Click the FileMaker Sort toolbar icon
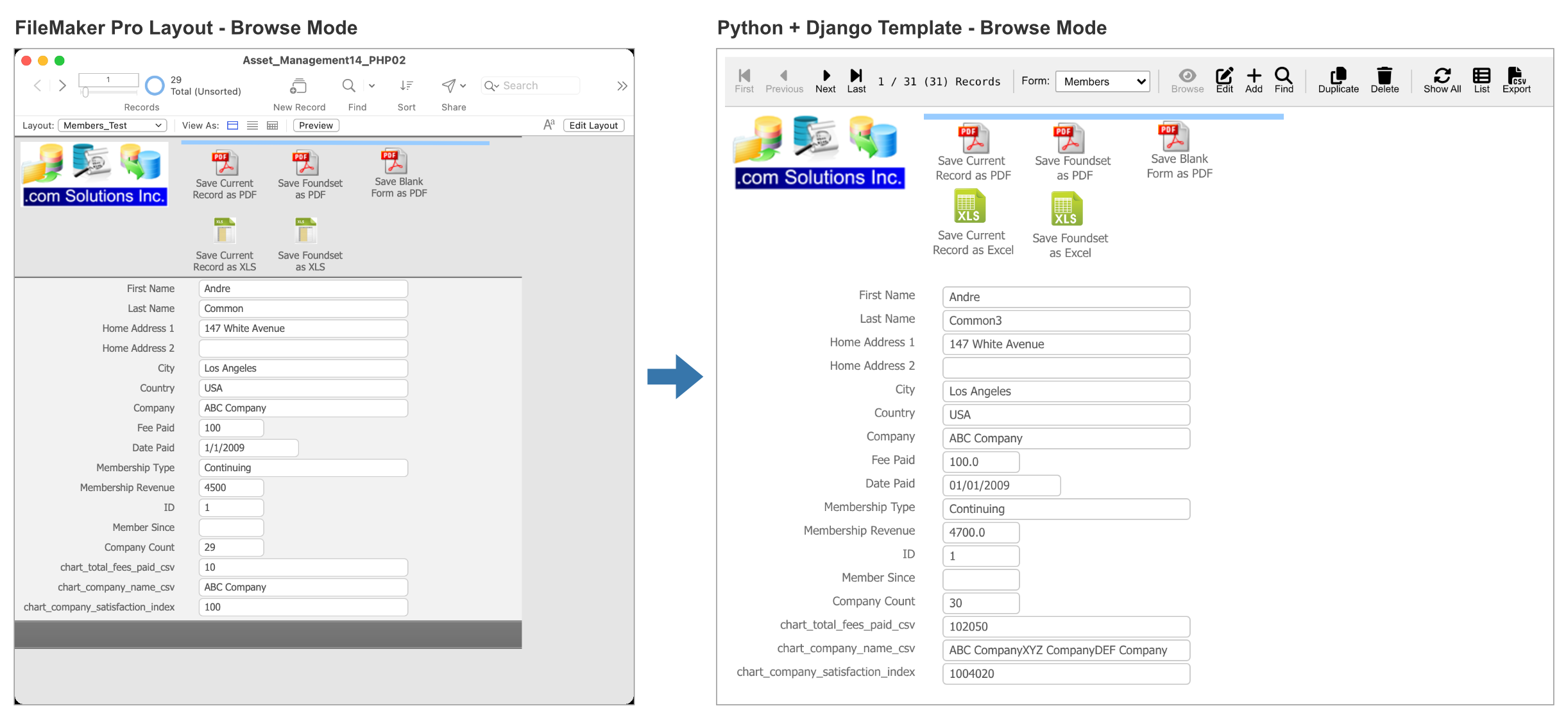Image resolution: width=1568 pixels, height=719 pixels. (x=406, y=85)
